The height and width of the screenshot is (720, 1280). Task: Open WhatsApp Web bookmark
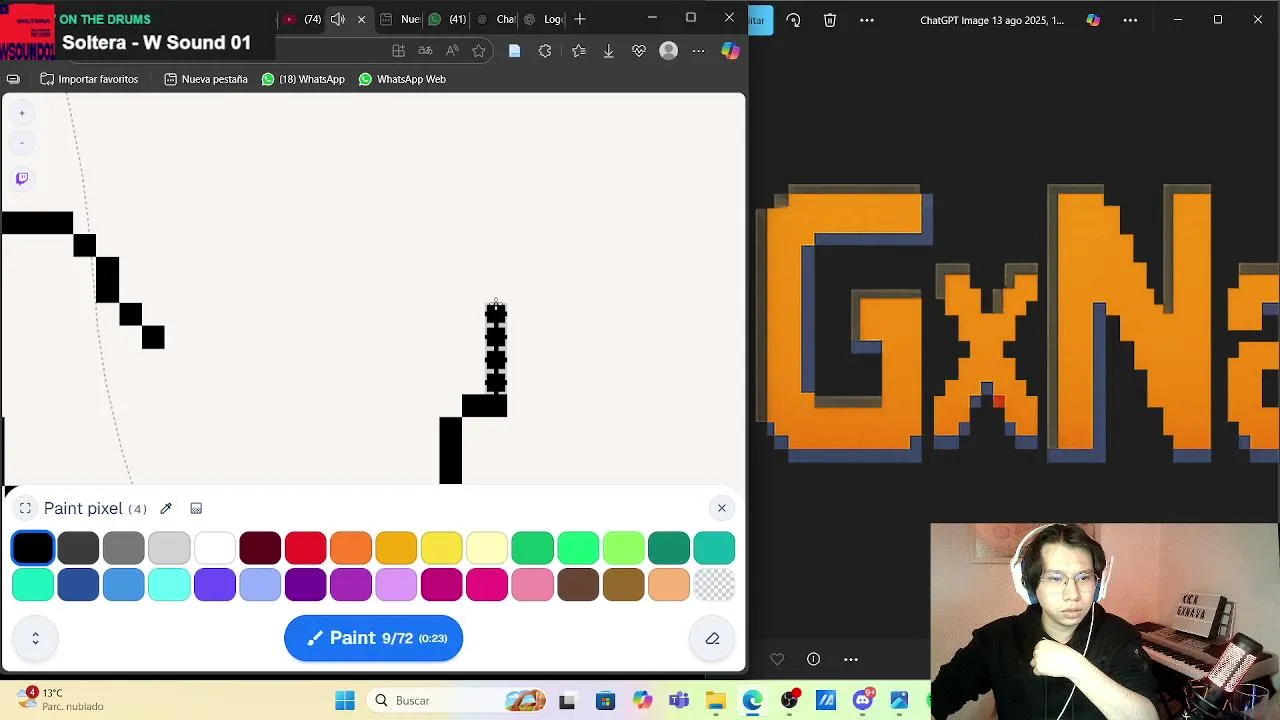[402, 79]
